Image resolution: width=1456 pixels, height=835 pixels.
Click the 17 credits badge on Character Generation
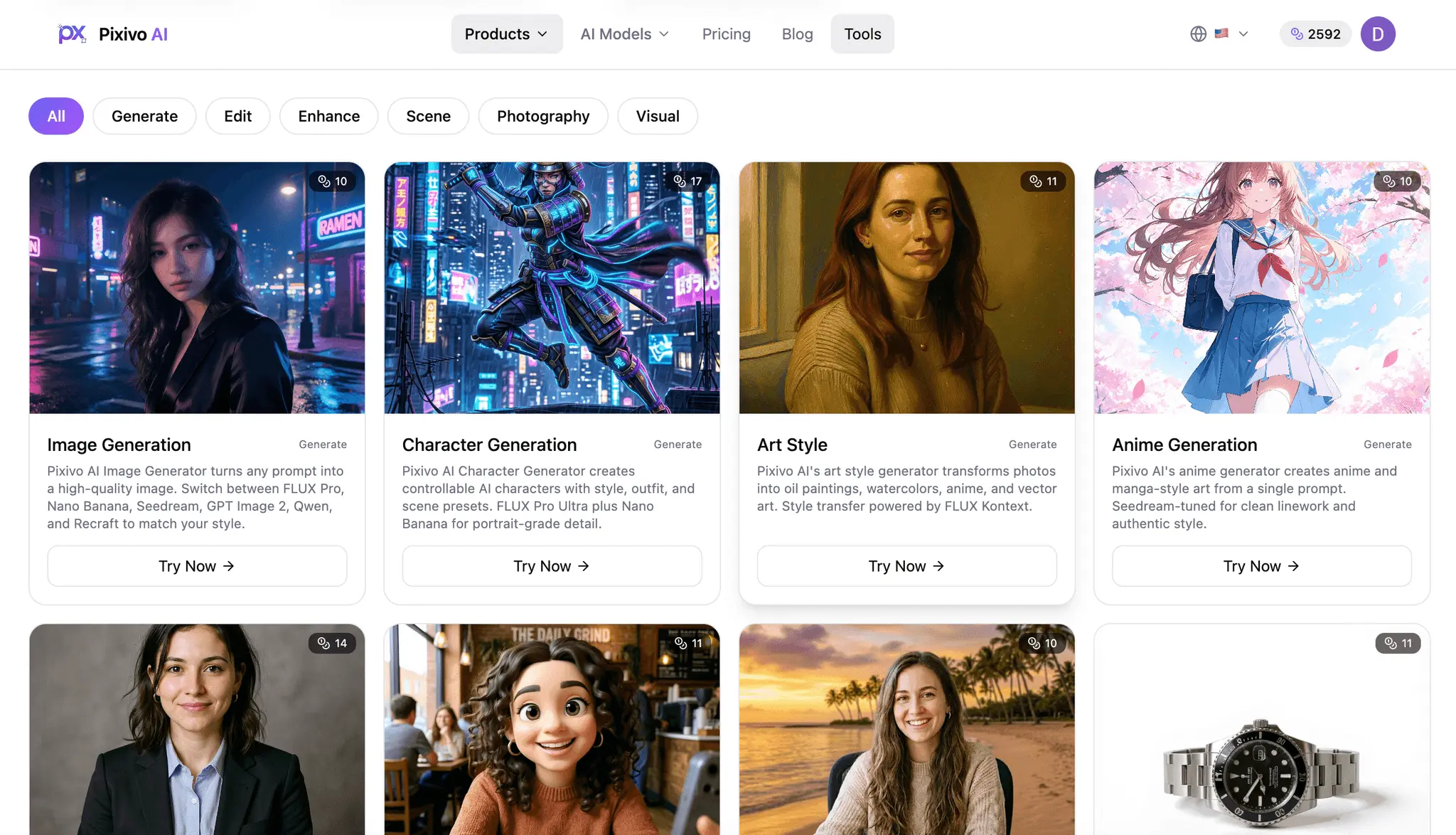(687, 181)
